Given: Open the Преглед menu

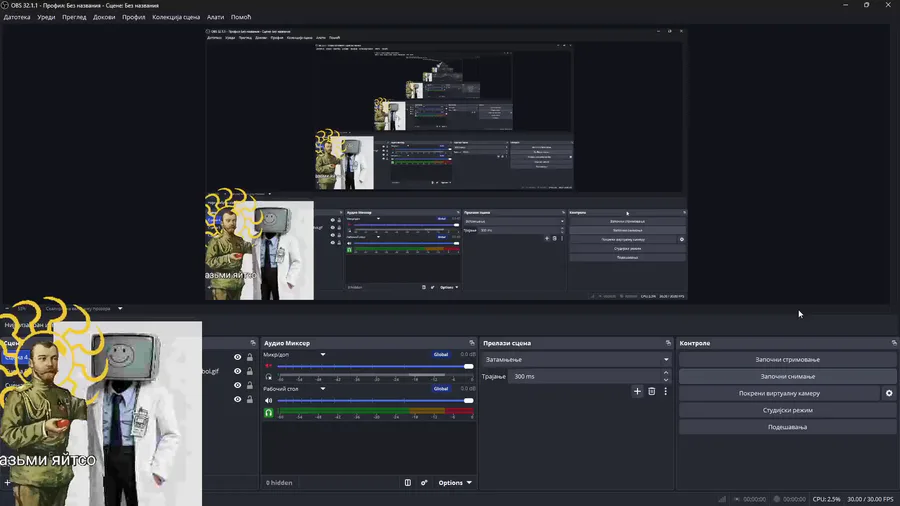Looking at the screenshot, I should click(x=74, y=17).
